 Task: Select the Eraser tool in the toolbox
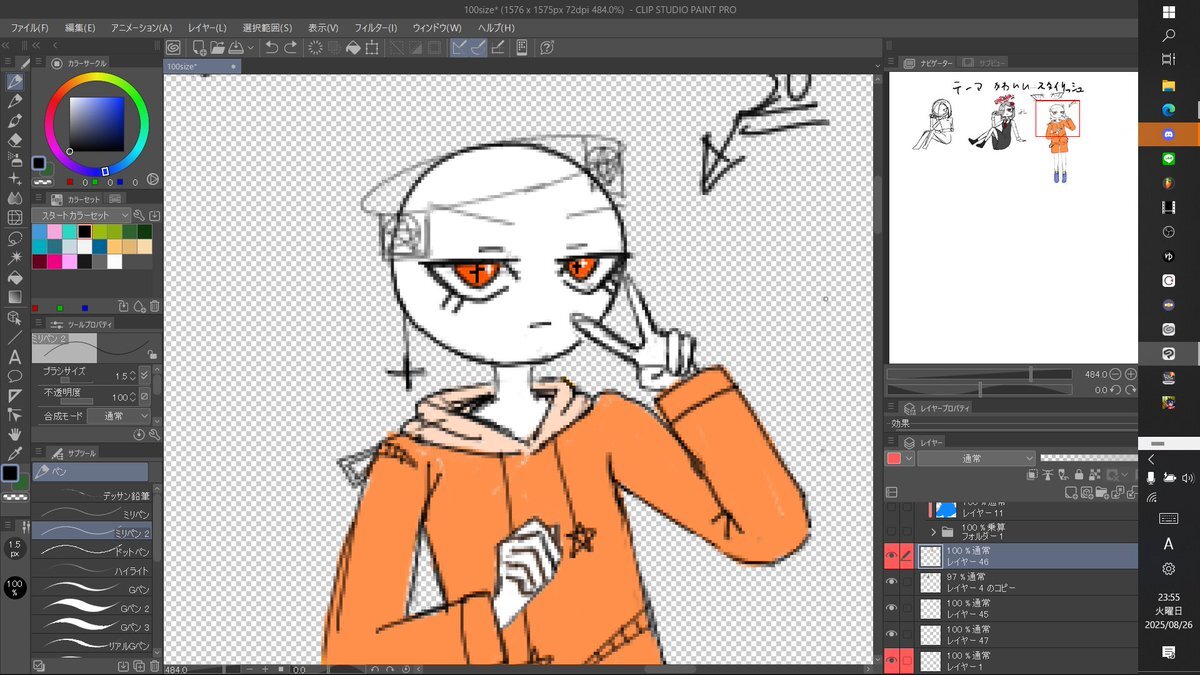[x=15, y=140]
